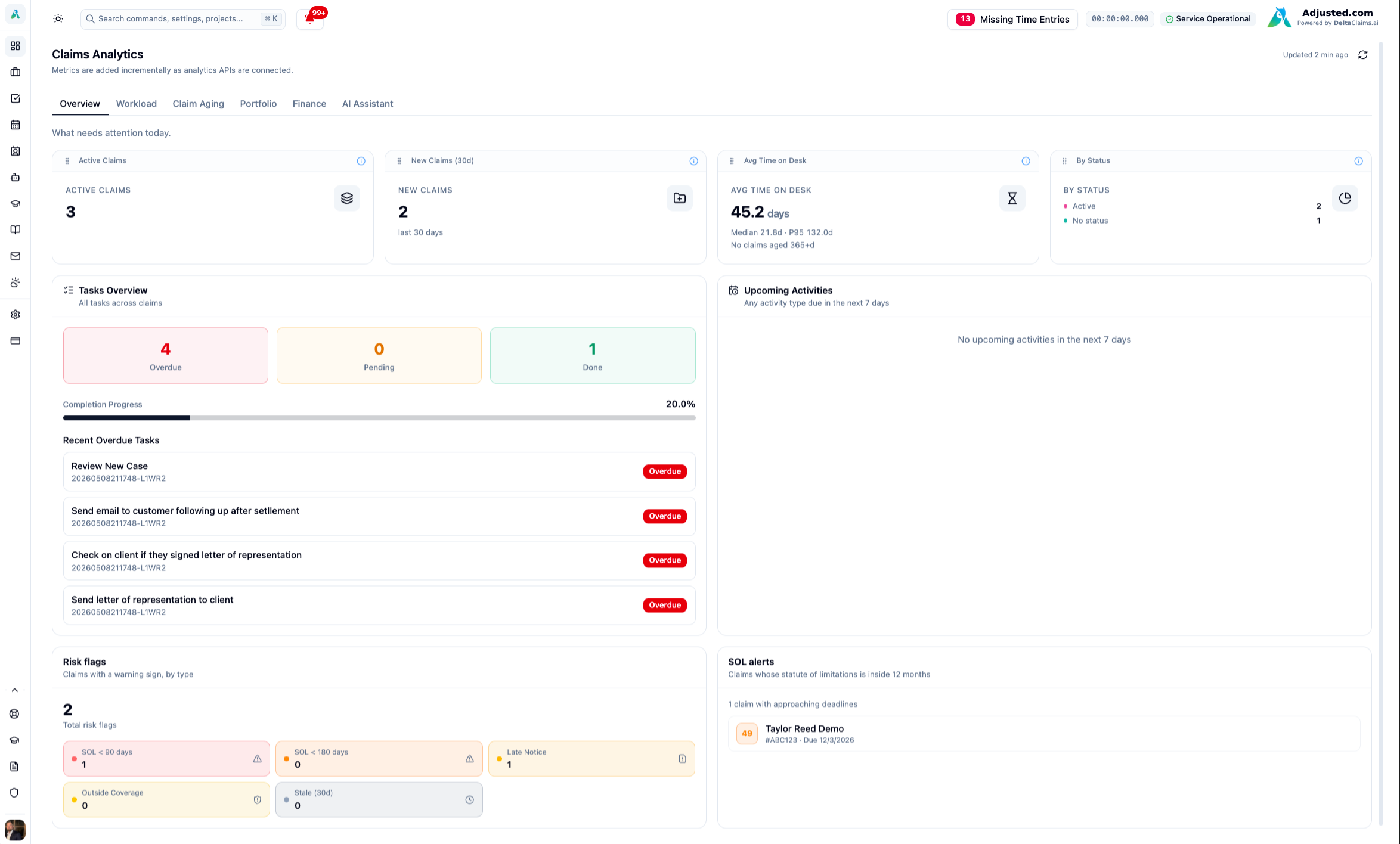Open the weather sun-cloud icon in sidebar
Image resolution: width=1400 pixels, height=844 pixels.
[16, 282]
